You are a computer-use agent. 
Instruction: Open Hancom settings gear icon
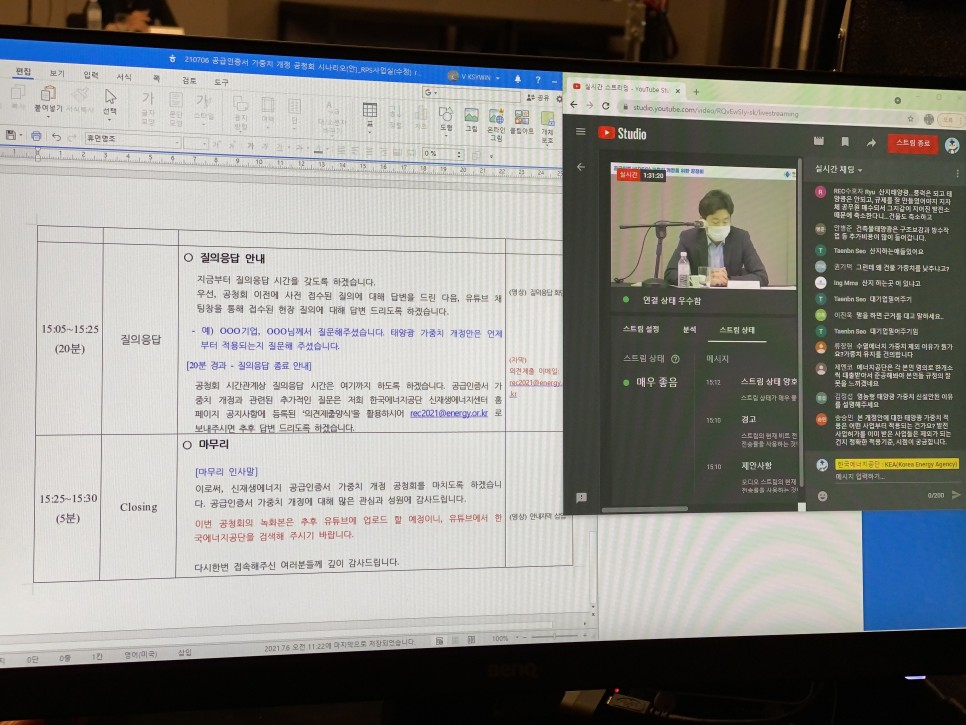tap(559, 99)
